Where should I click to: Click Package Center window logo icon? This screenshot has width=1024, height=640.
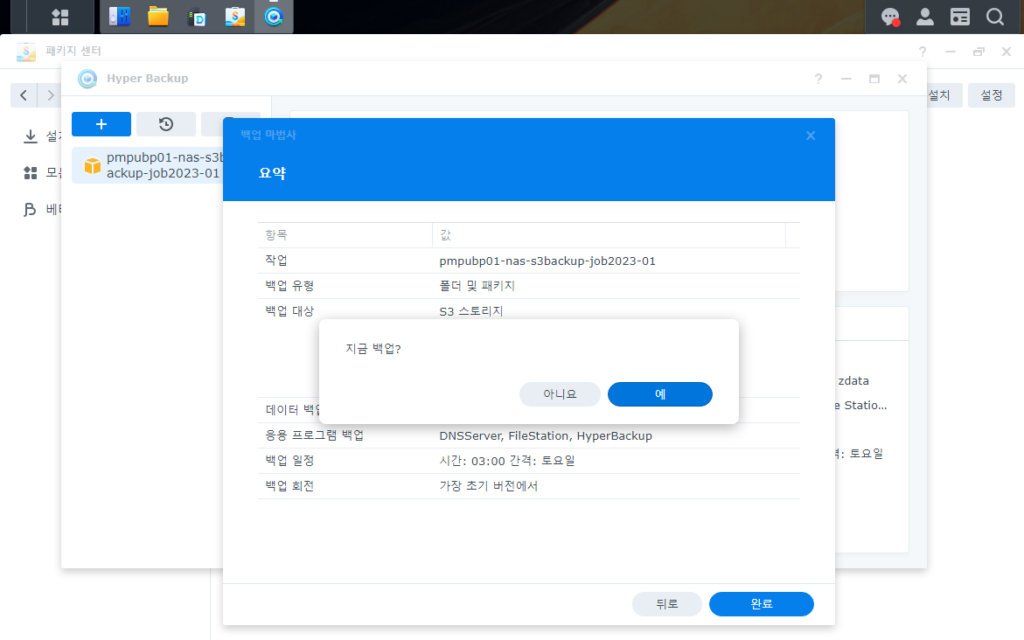point(26,51)
